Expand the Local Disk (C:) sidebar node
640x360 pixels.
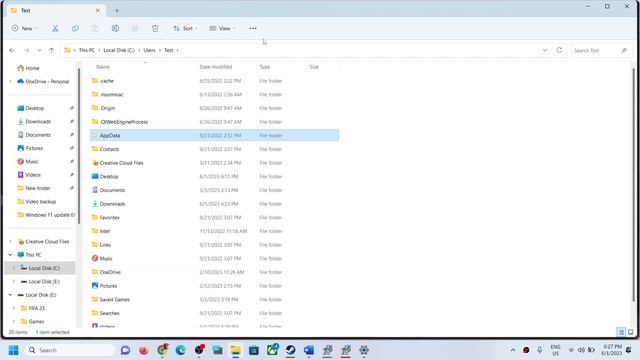(14, 268)
